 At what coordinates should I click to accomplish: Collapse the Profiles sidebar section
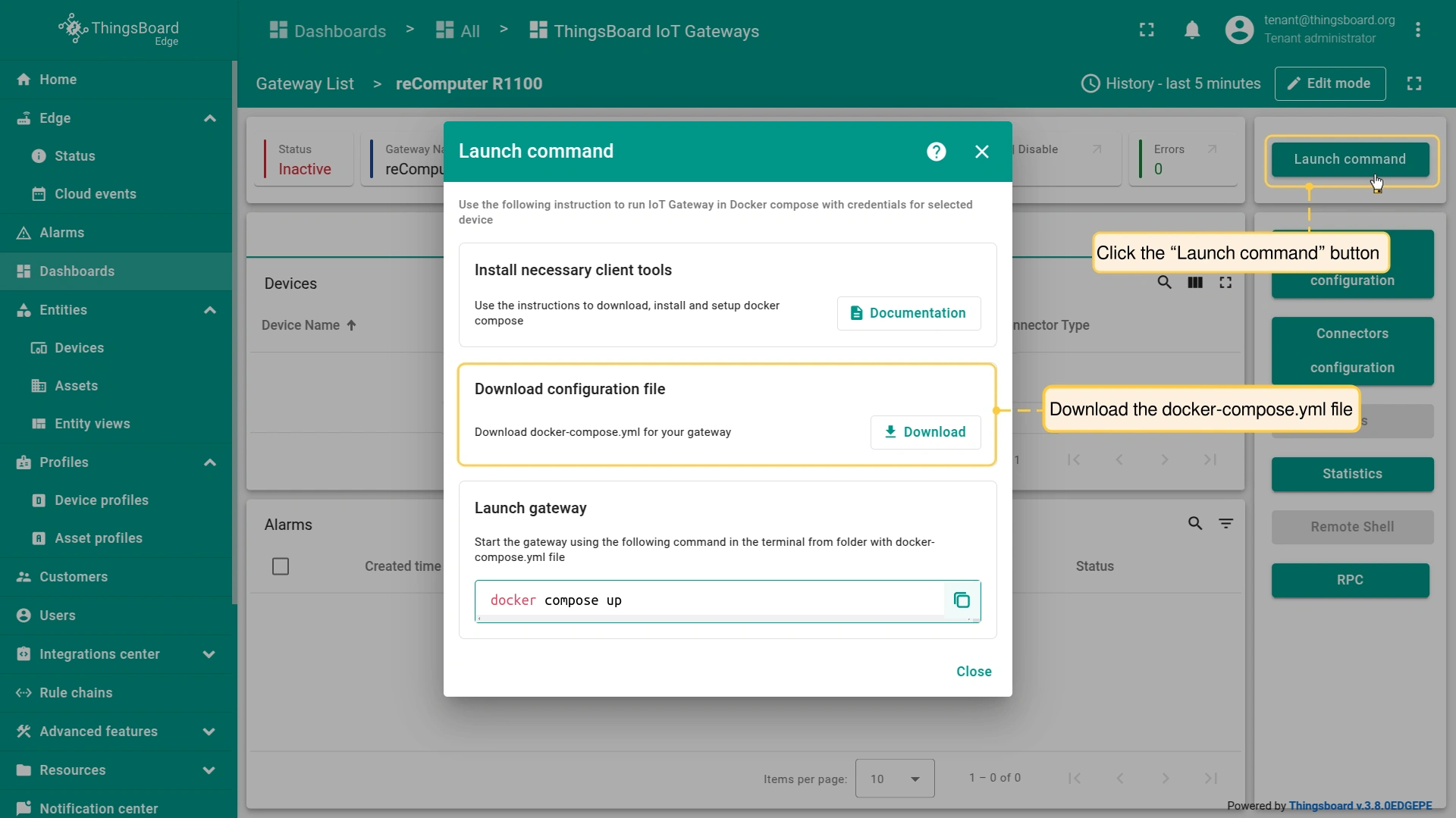[209, 462]
